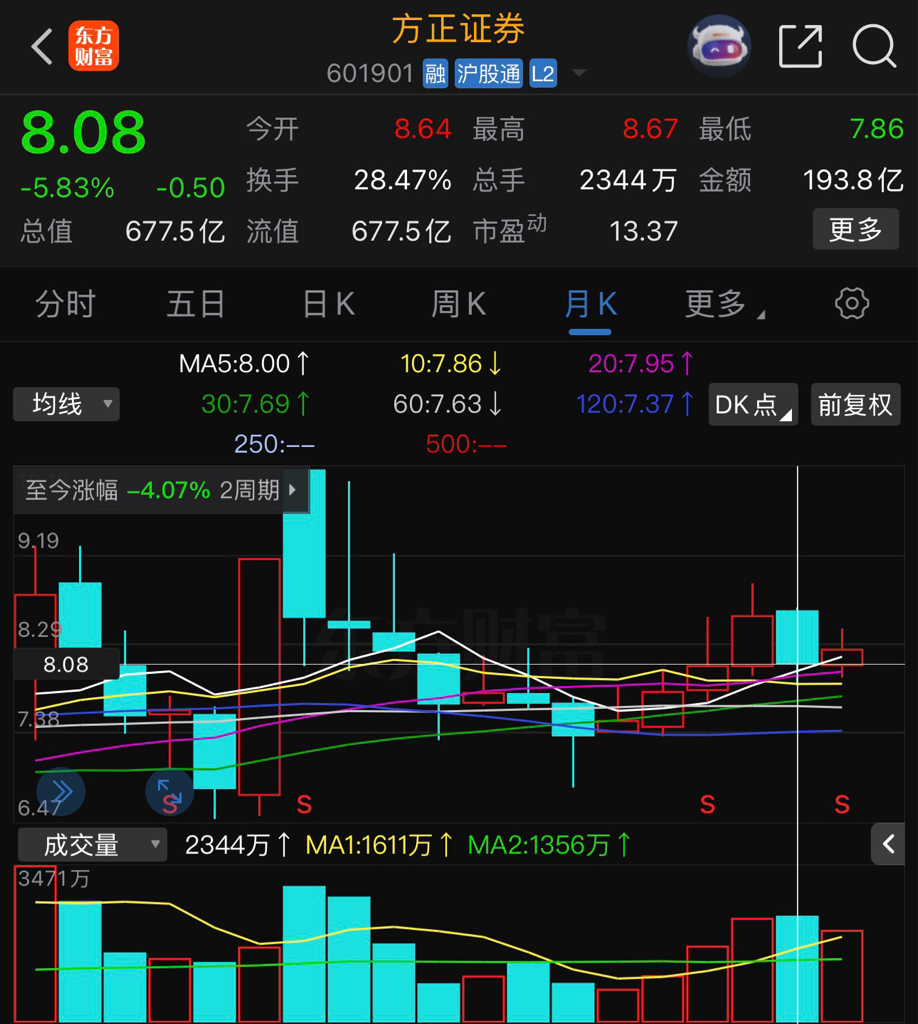Tap the share export icon
Screen dimensions: 918x1024
click(x=800, y=46)
